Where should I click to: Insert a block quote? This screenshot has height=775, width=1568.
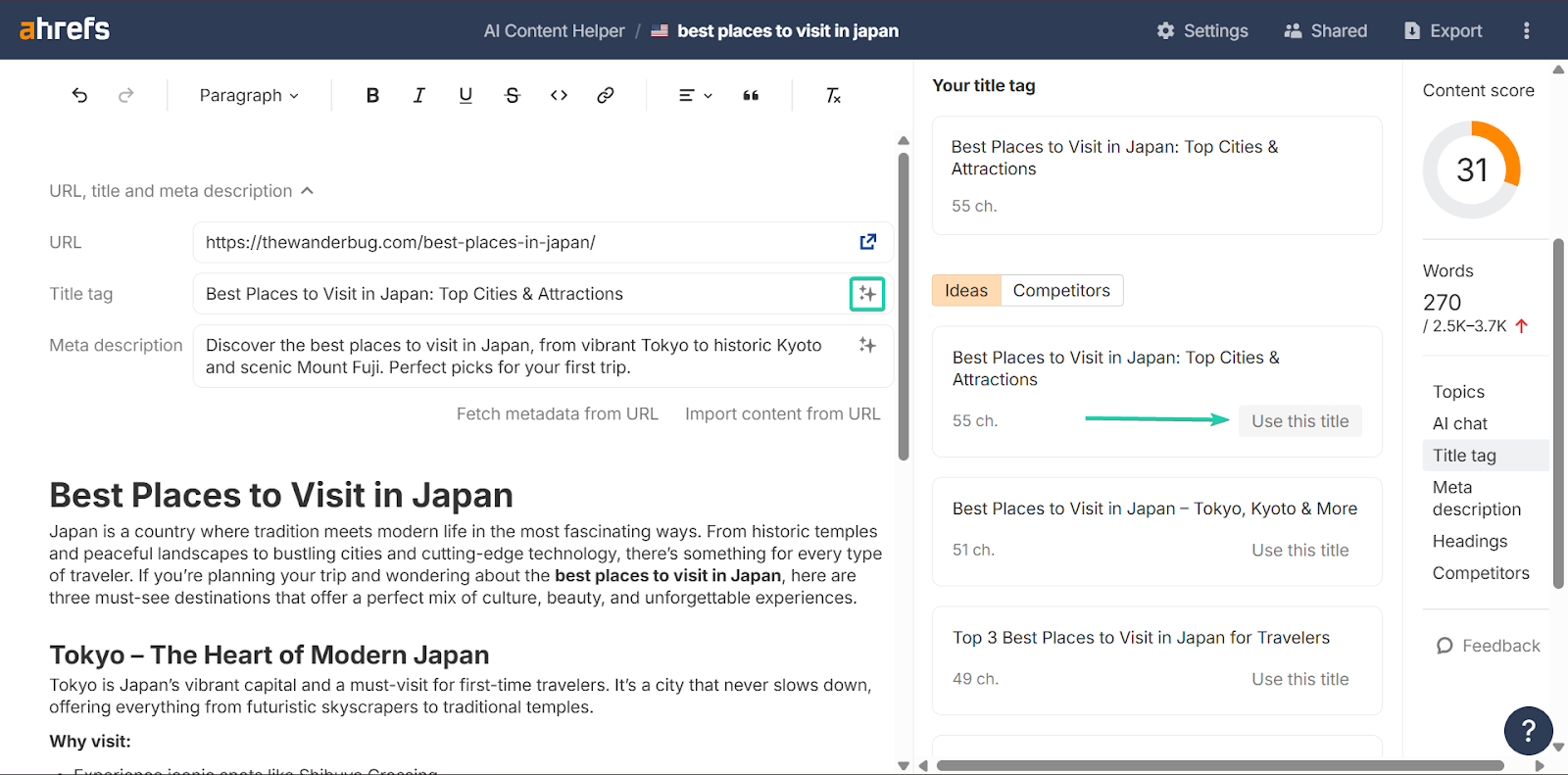pos(751,95)
